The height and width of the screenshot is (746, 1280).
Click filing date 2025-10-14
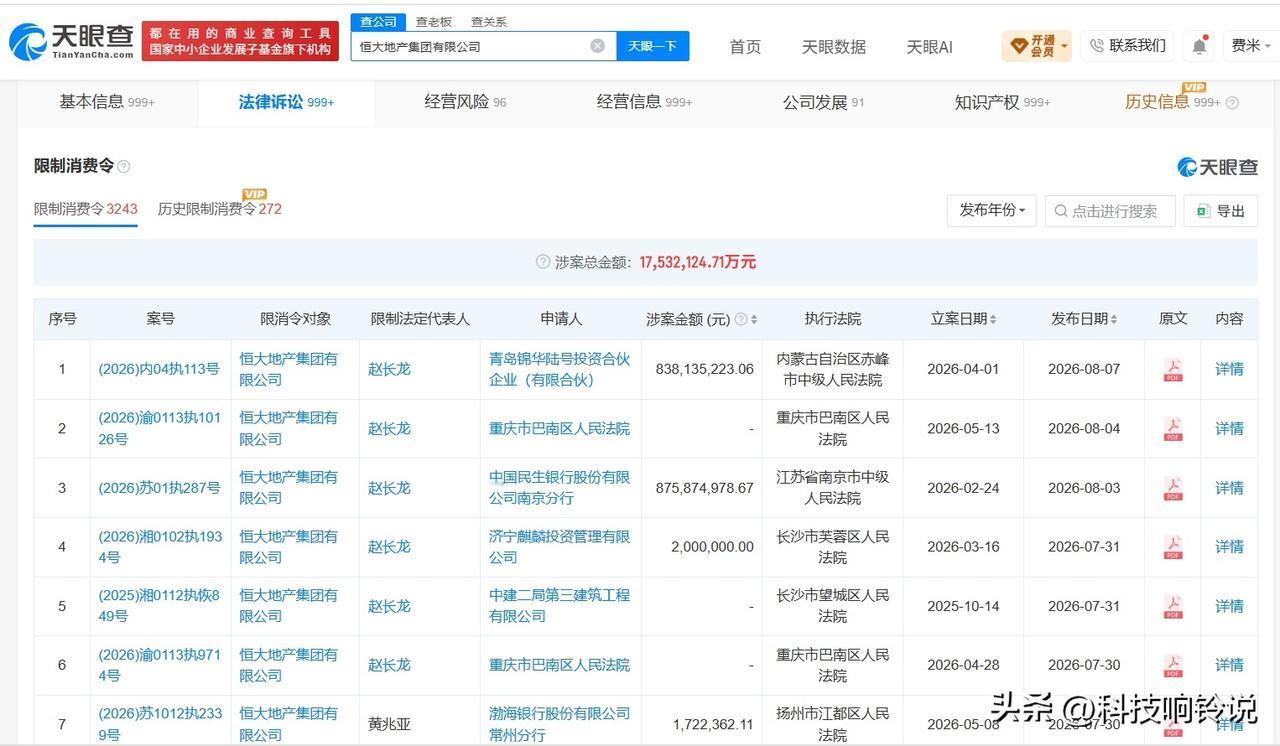tap(963, 606)
